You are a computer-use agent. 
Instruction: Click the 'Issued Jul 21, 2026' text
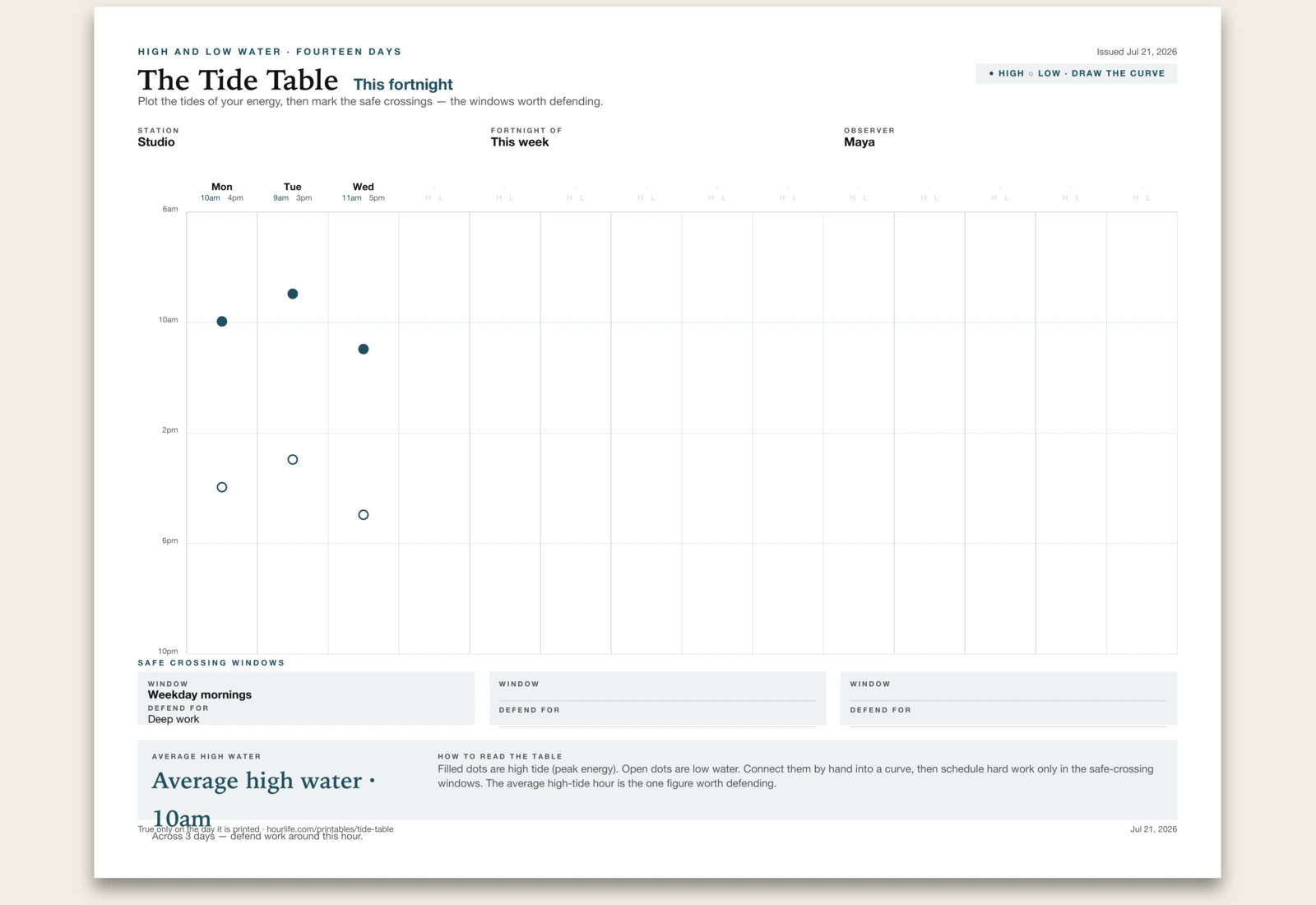[1137, 52]
